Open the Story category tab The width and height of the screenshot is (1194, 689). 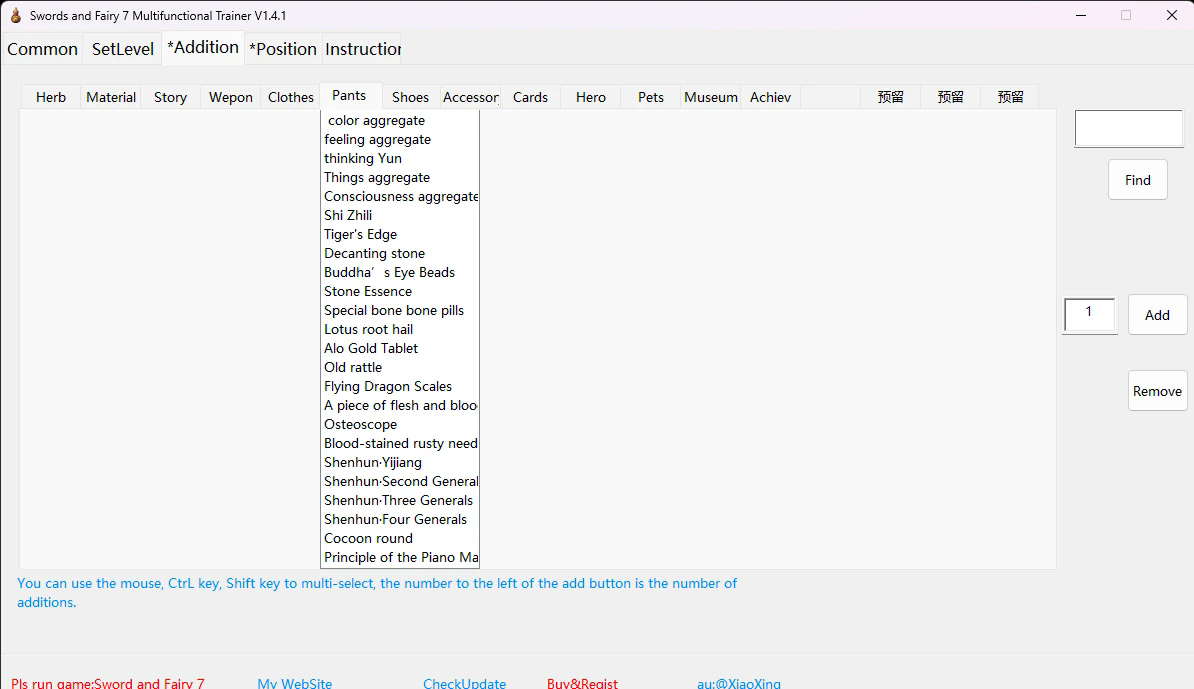coord(171,97)
